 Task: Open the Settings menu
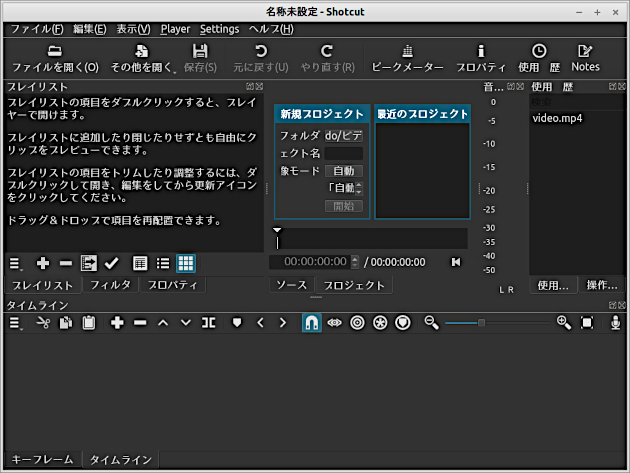click(219, 29)
